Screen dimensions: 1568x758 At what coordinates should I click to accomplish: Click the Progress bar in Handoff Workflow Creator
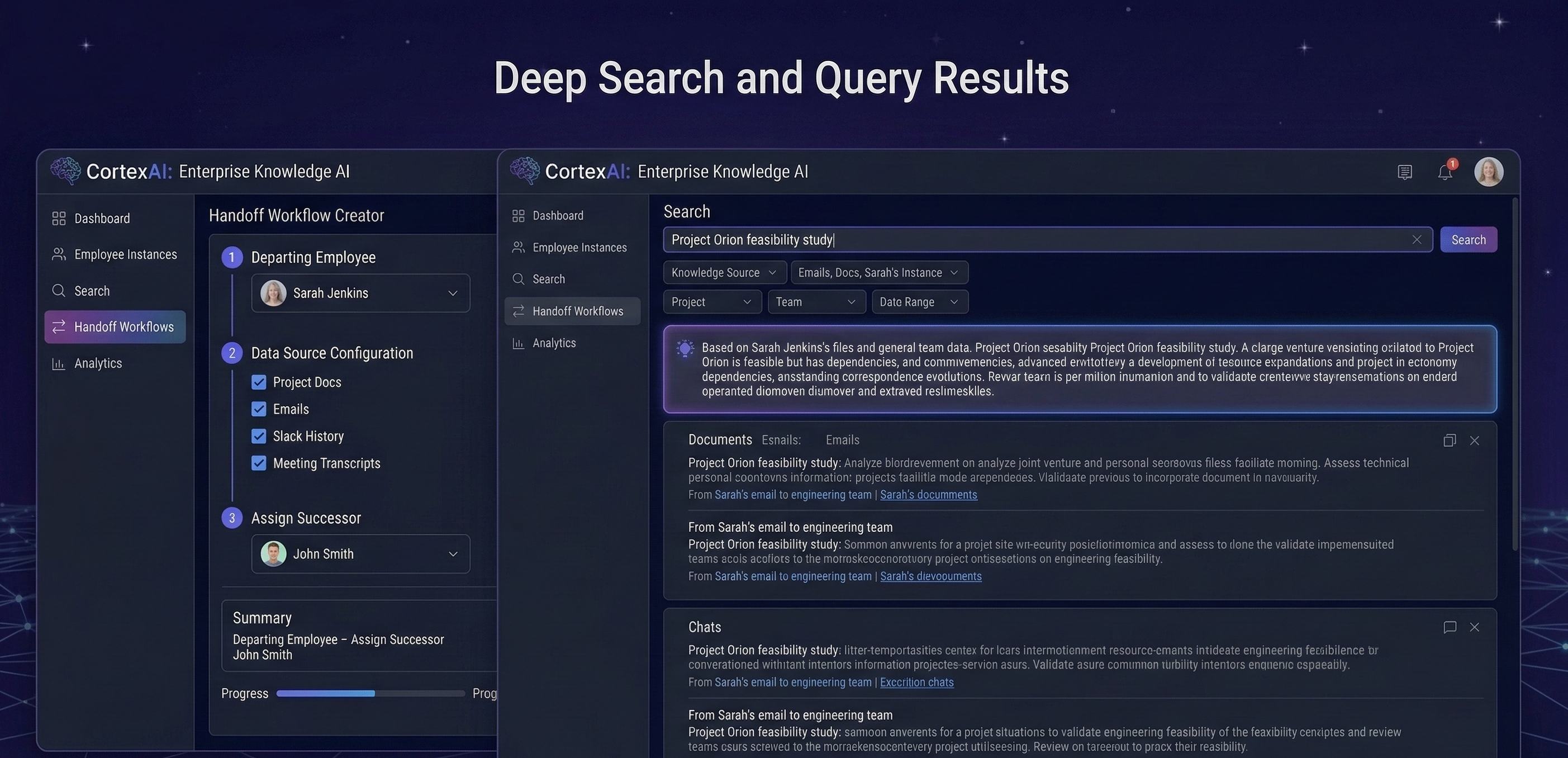pos(370,693)
